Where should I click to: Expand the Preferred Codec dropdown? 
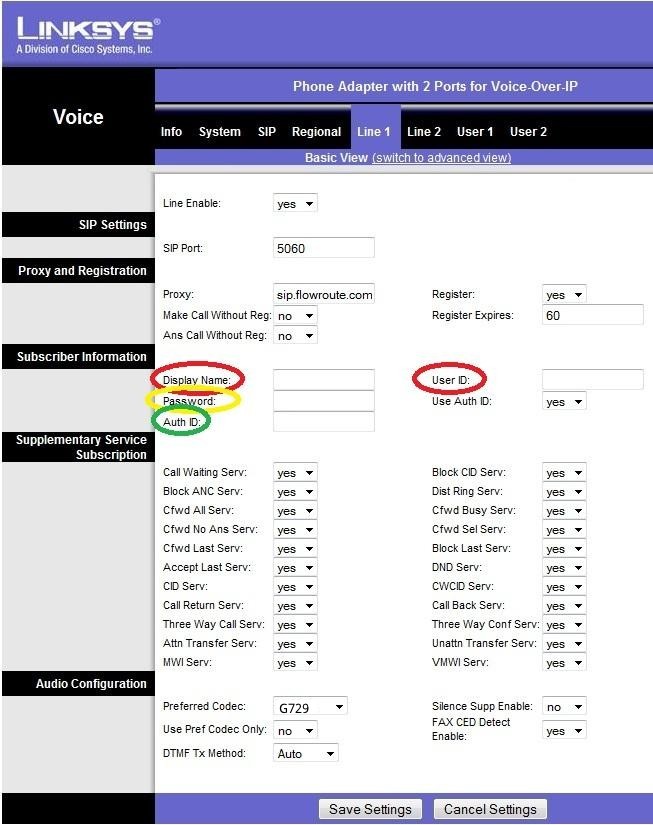(x=310, y=707)
